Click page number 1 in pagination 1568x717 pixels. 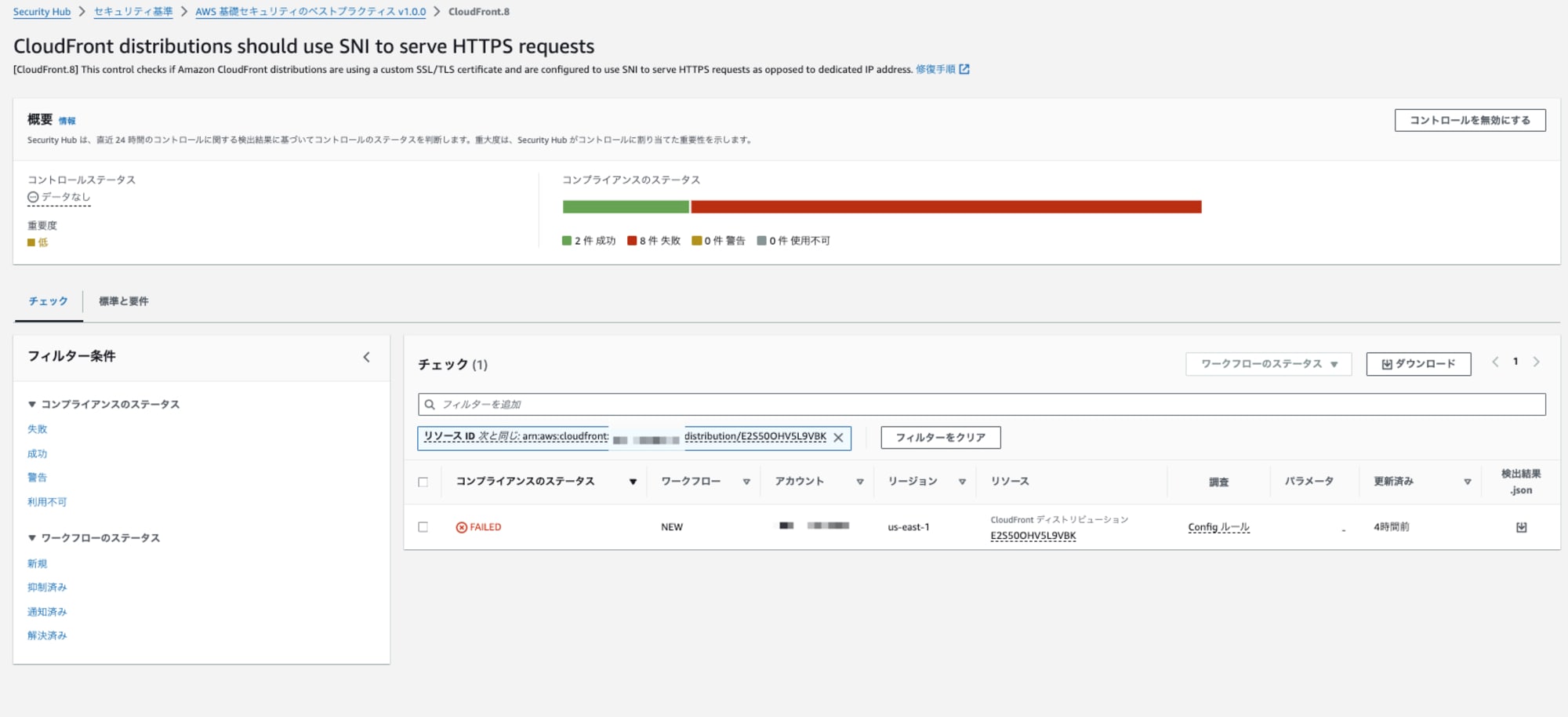(x=1515, y=362)
